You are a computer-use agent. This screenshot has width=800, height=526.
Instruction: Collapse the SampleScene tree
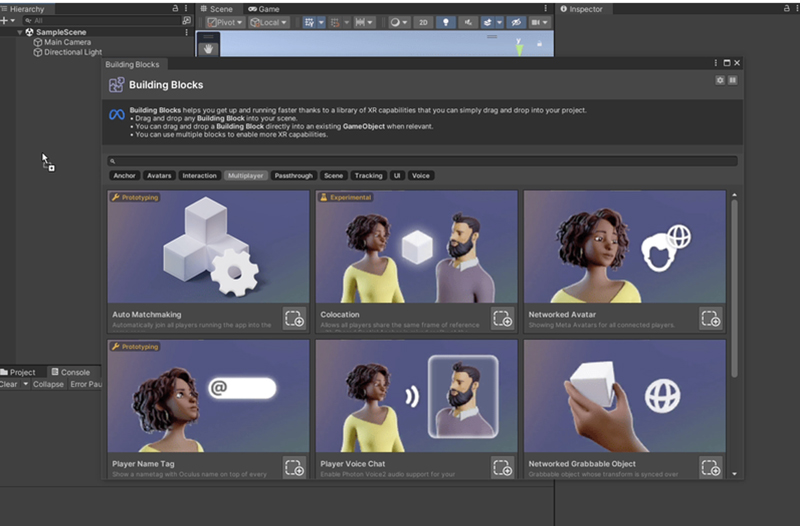[x=19, y=32]
